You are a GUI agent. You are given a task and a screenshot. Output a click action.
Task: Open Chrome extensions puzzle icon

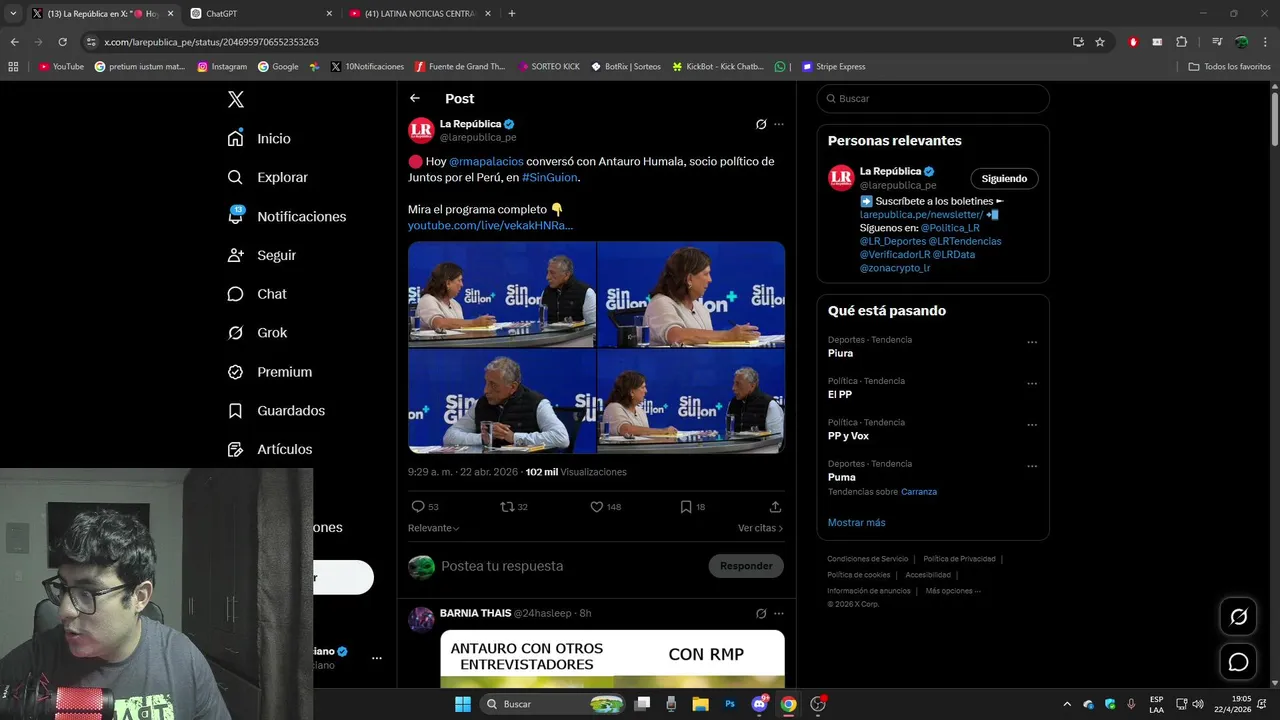pyautogui.click(x=1181, y=42)
